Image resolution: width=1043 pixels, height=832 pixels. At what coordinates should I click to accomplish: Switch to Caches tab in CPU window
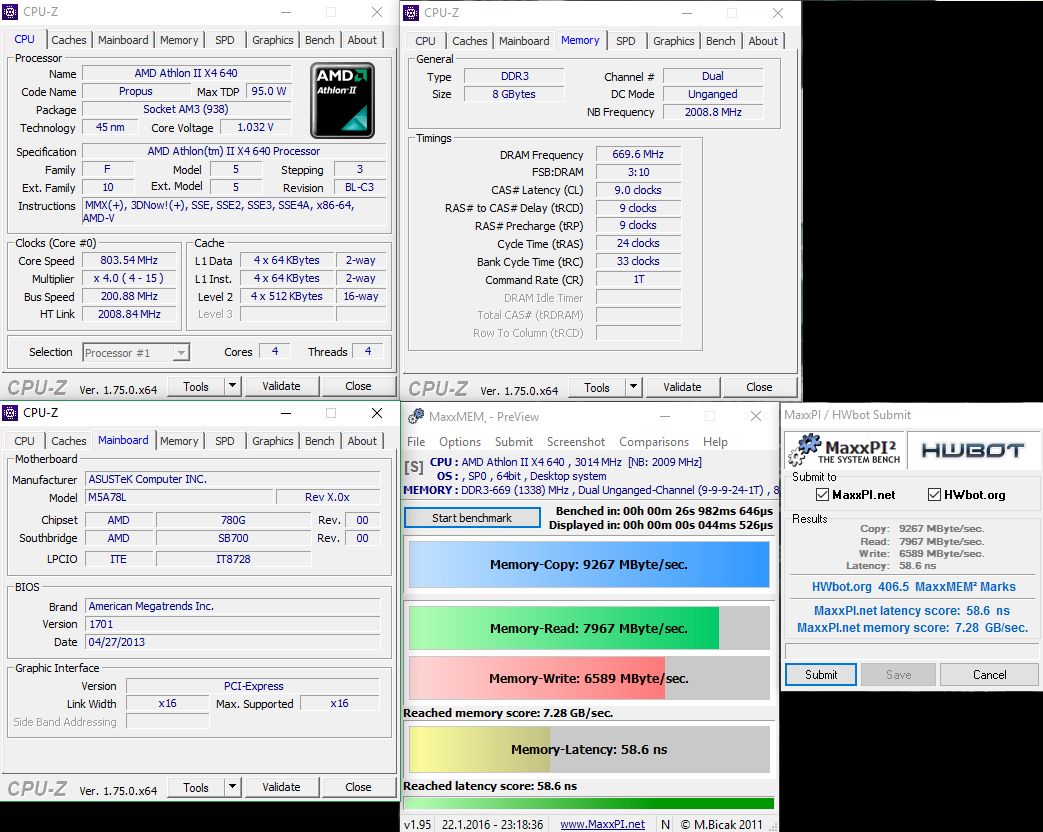69,40
